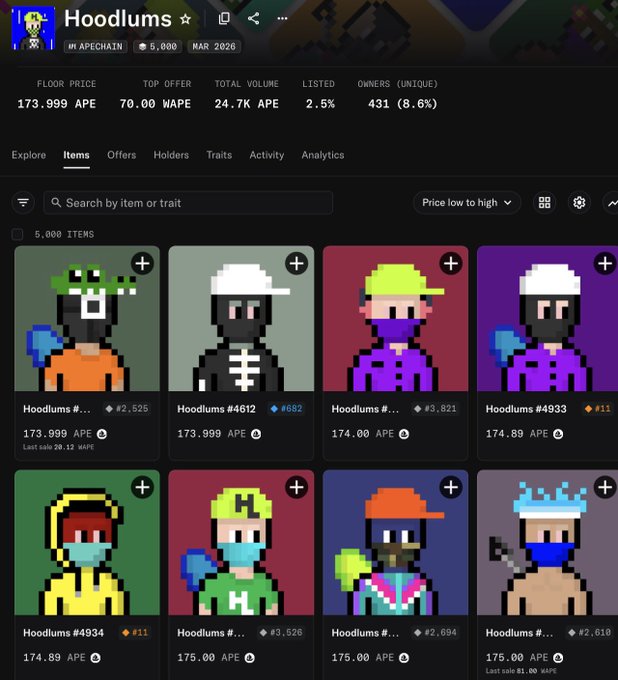Click the Hoodlums #4612 title link

pos(216,409)
